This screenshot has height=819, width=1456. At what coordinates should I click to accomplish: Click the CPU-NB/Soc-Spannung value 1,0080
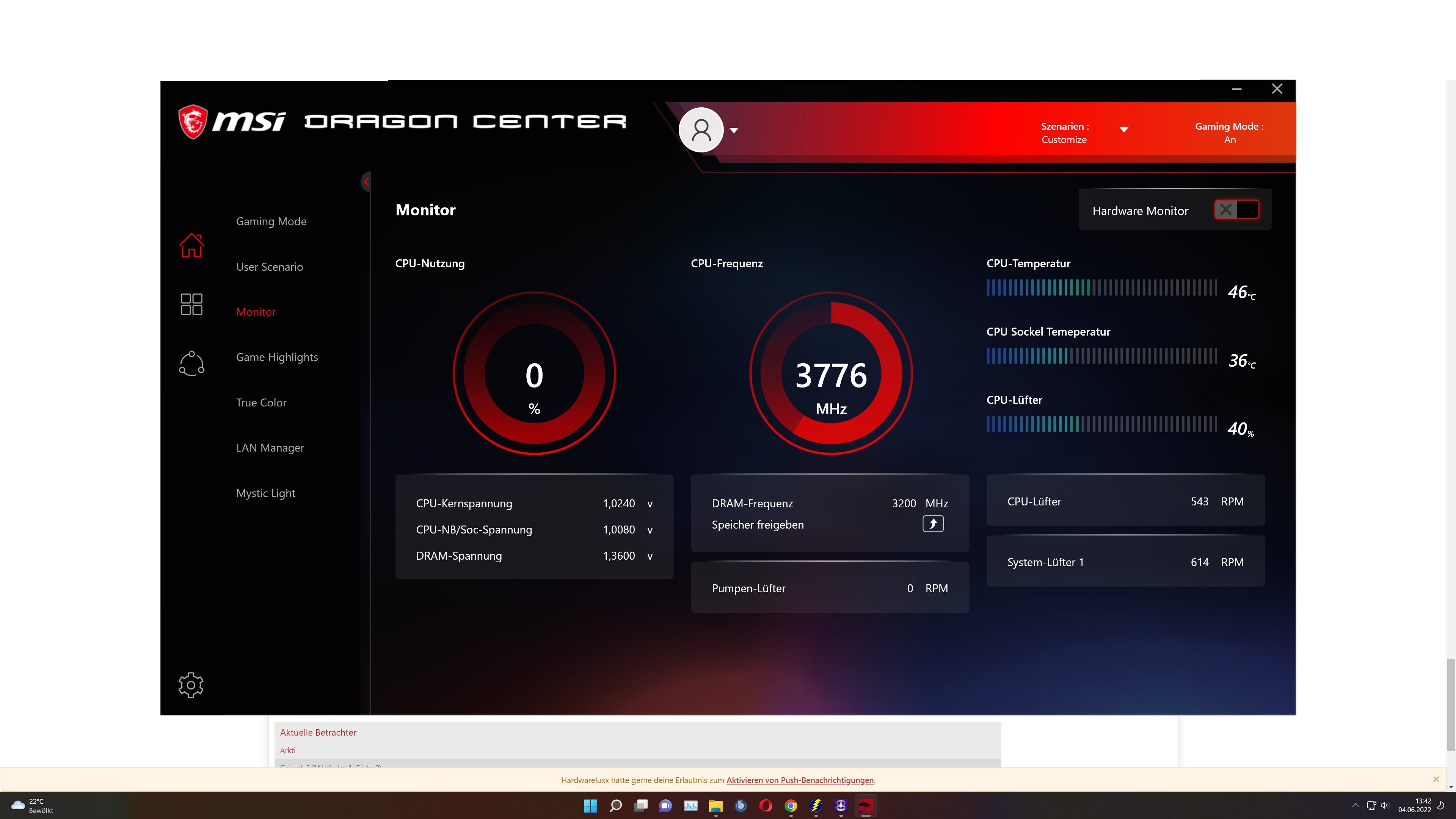point(619,530)
